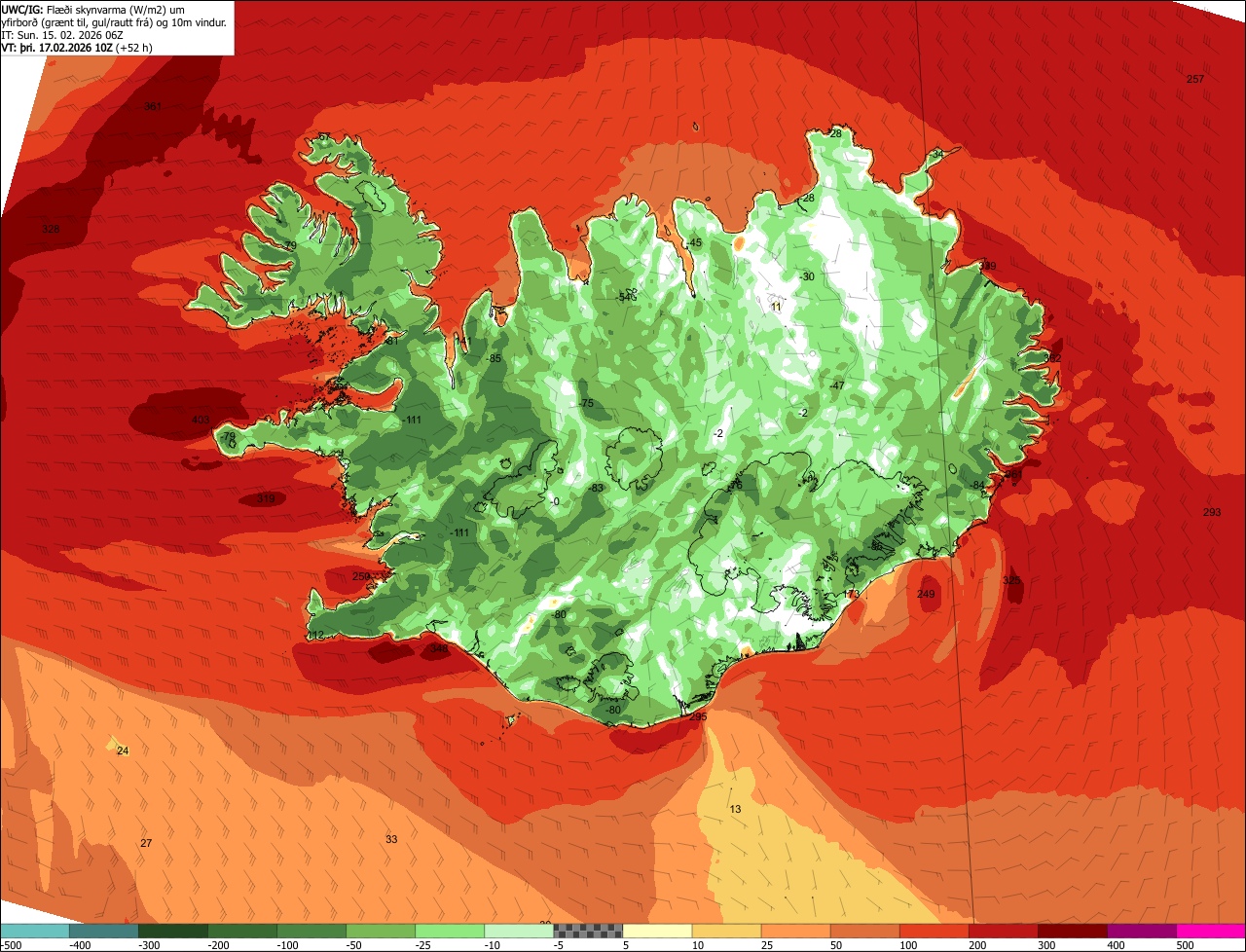
Task: Click the orange-red 100 to 200 swatch
Action: (933, 931)
